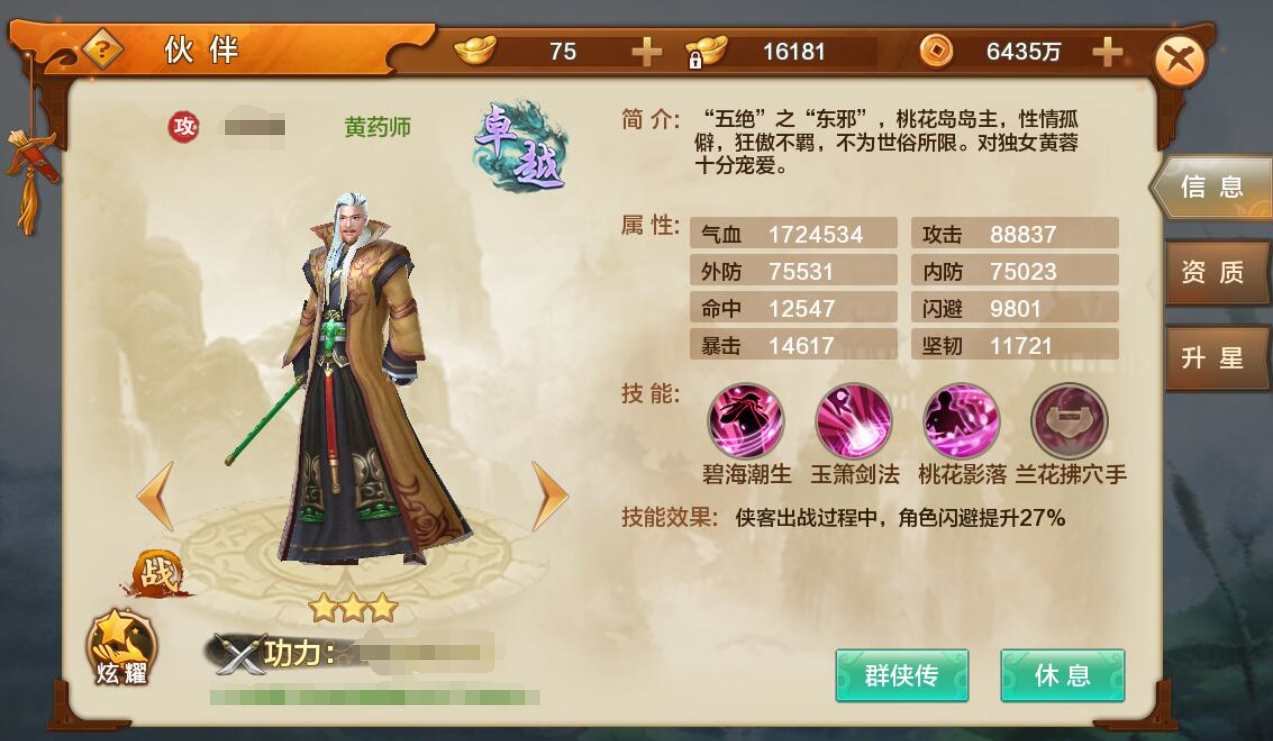The height and width of the screenshot is (741, 1273).
Task: Tap the red 攻 attack-type badge
Action: tap(183, 126)
